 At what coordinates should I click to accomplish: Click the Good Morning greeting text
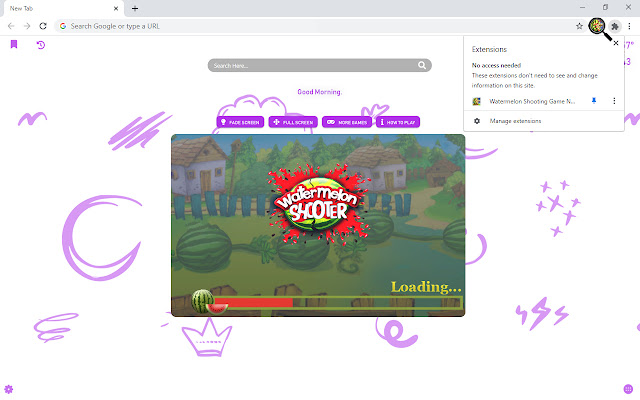click(x=320, y=92)
